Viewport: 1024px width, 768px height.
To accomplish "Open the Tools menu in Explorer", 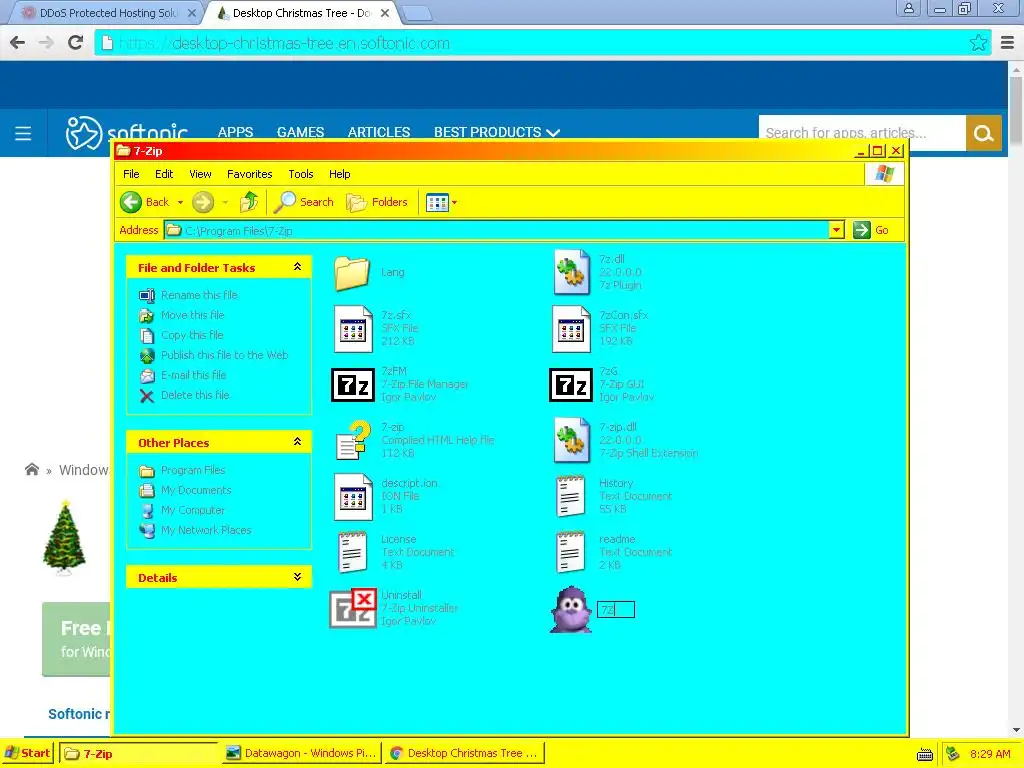I will pos(301,174).
